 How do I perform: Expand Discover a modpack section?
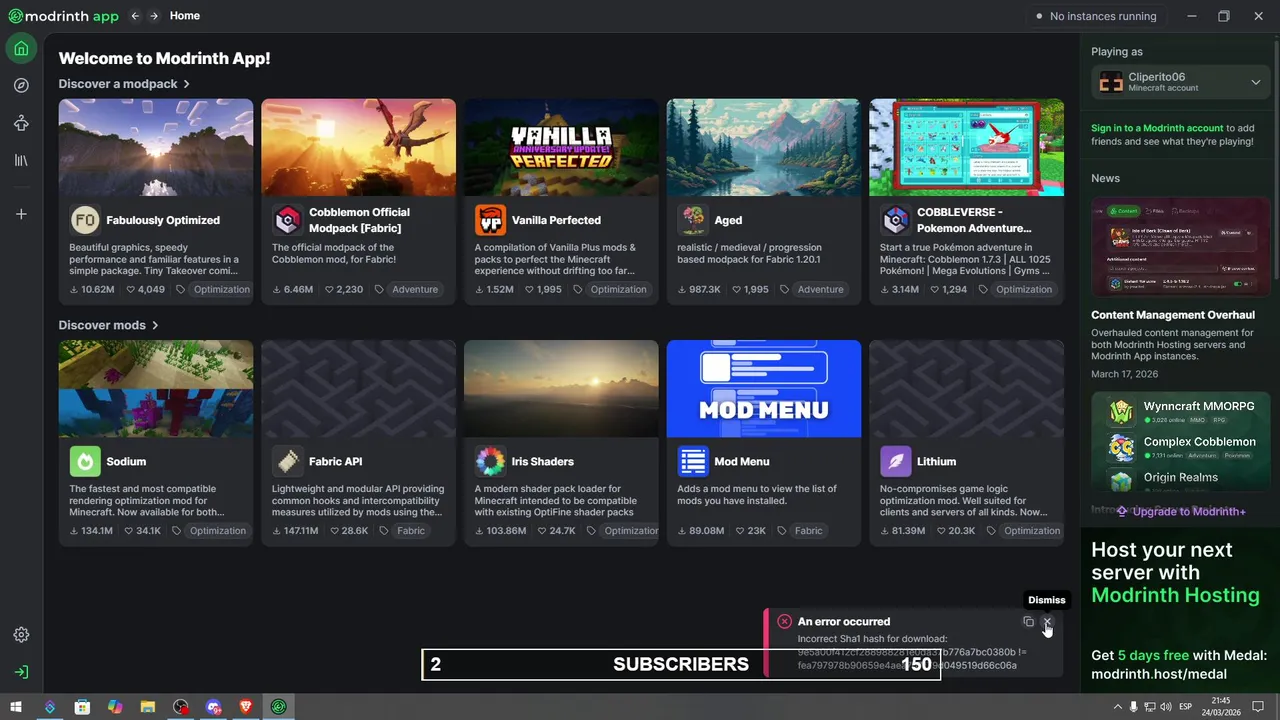click(124, 84)
